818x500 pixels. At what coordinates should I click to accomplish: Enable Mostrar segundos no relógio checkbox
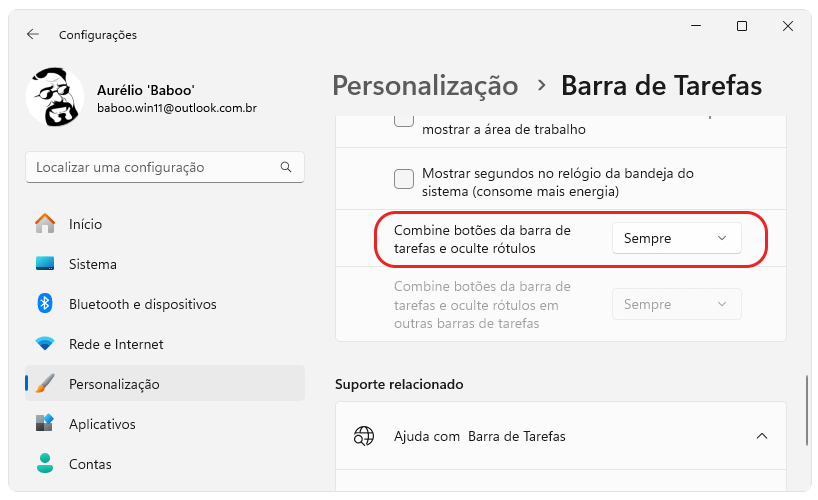coord(404,179)
